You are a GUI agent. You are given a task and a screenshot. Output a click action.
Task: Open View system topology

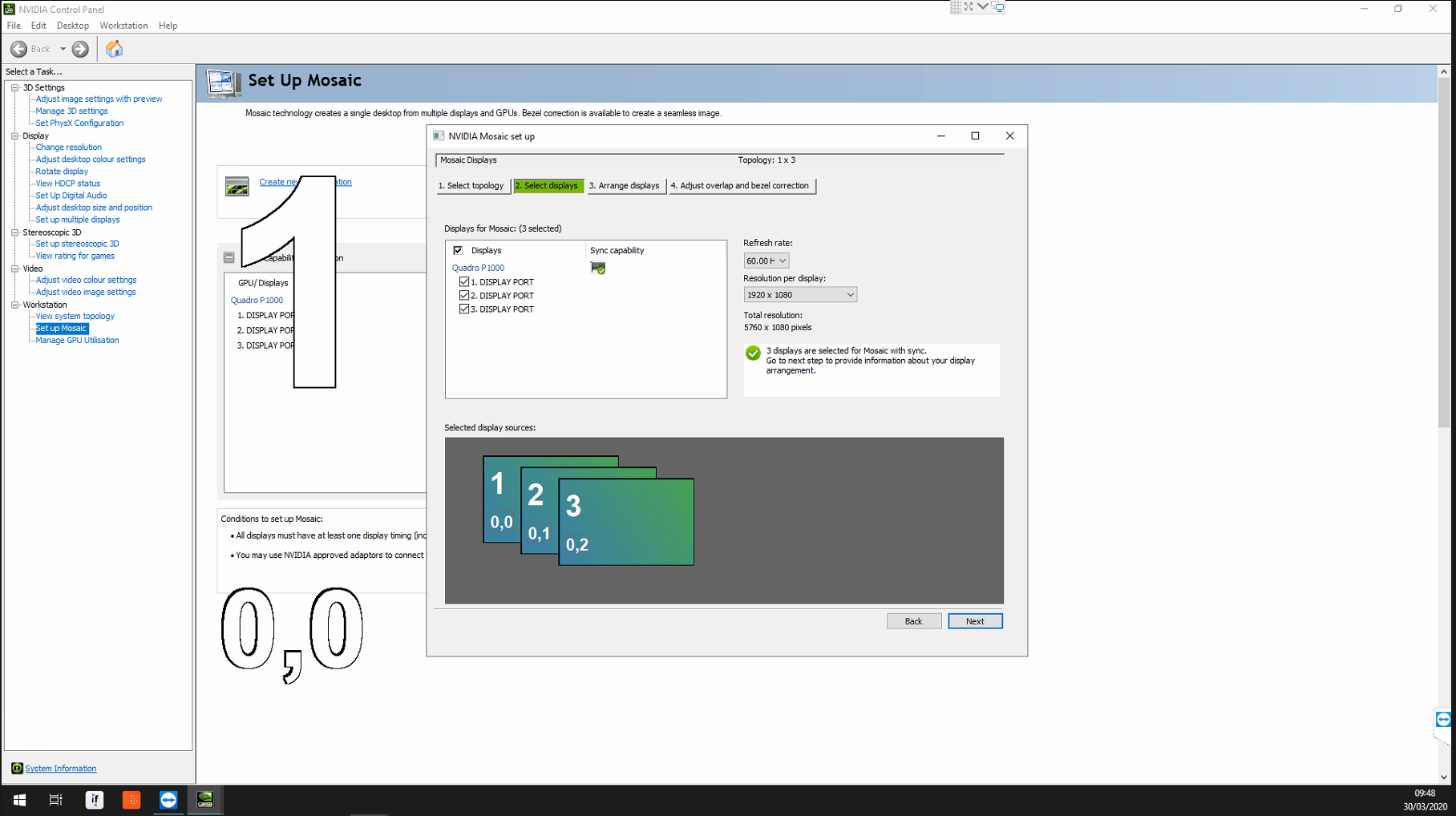[75, 316]
